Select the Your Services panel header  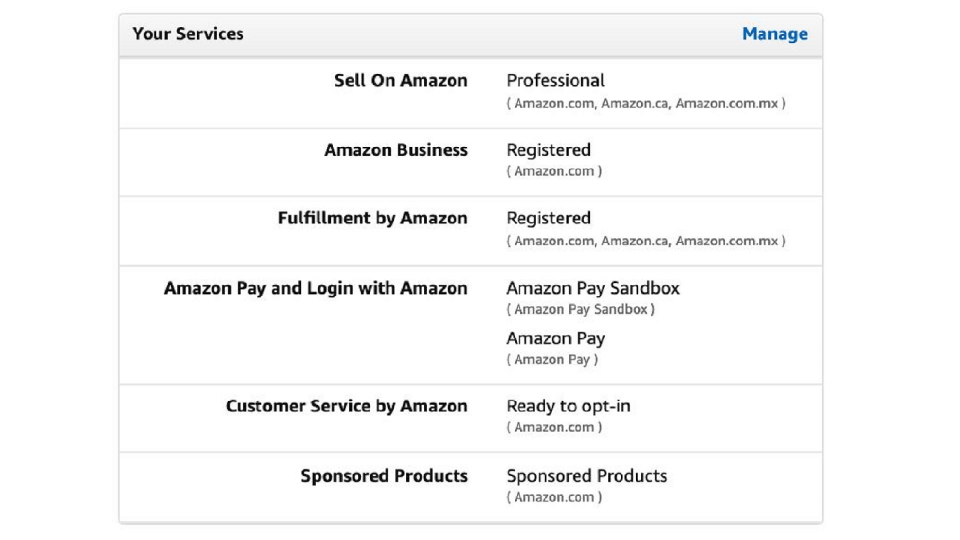[x=188, y=34]
